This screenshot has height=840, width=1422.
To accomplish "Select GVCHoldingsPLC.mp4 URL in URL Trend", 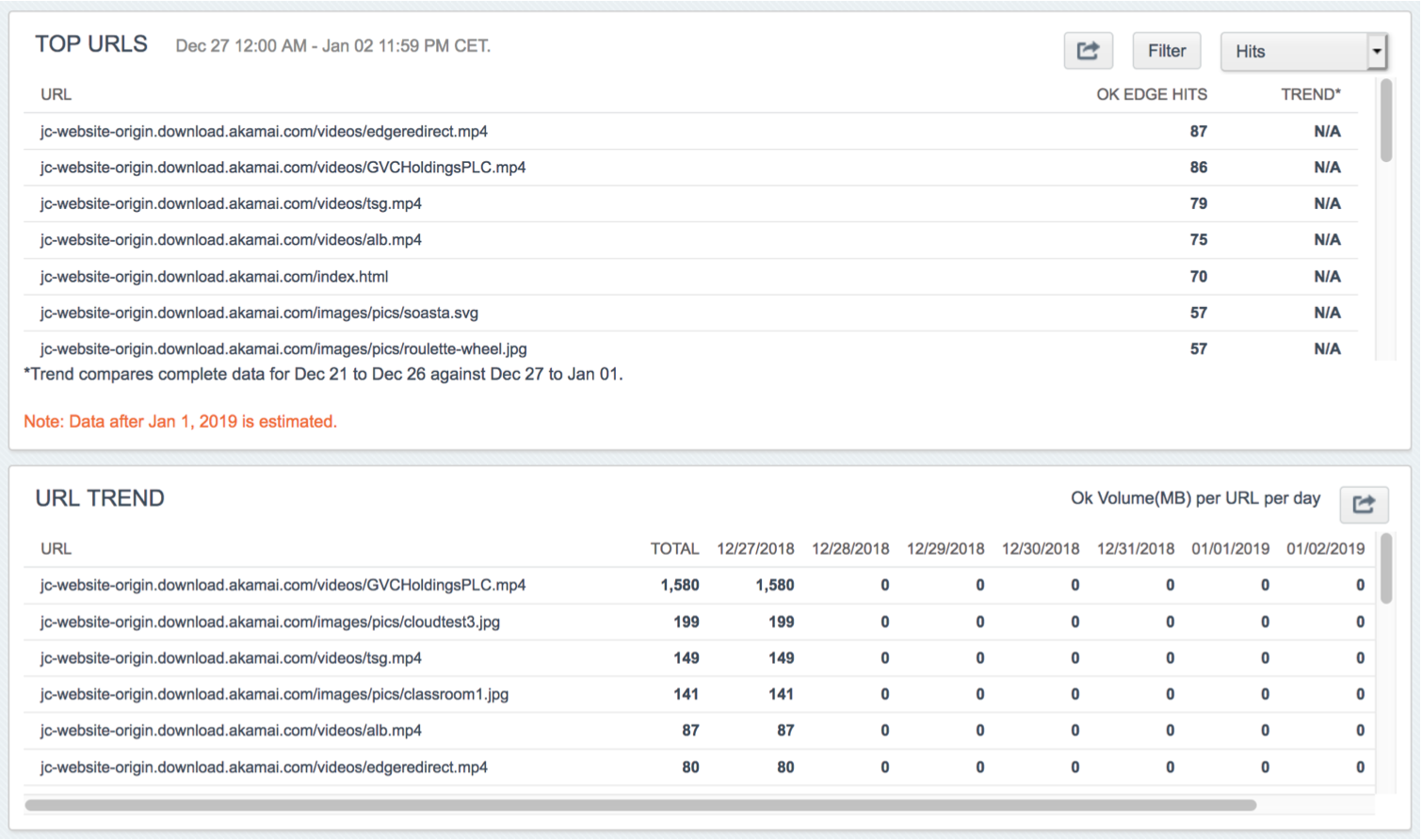I will pos(283,585).
